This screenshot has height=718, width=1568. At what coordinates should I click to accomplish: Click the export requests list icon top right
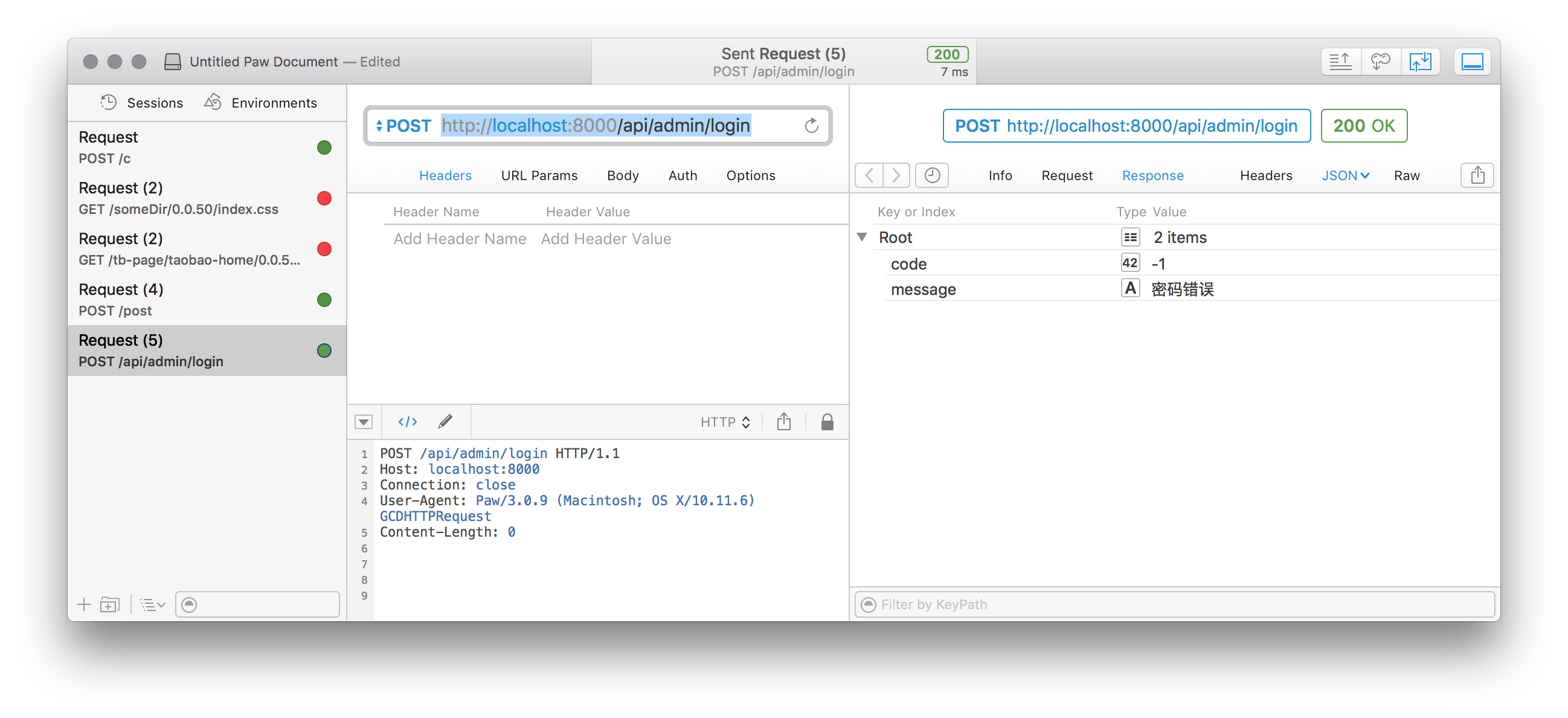pyautogui.click(x=1340, y=61)
